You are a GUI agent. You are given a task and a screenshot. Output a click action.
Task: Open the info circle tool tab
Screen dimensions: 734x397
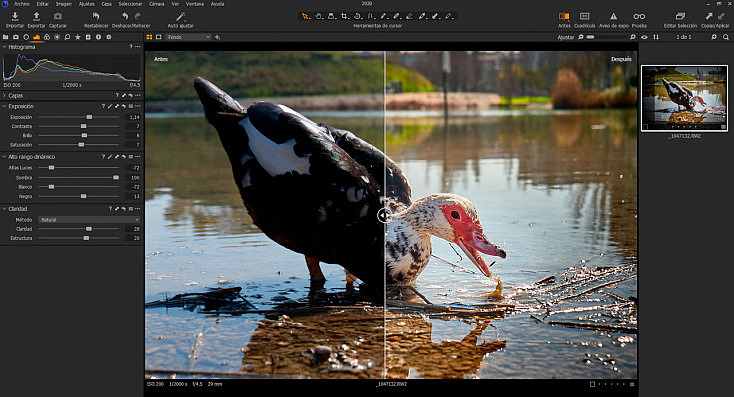(x=98, y=37)
